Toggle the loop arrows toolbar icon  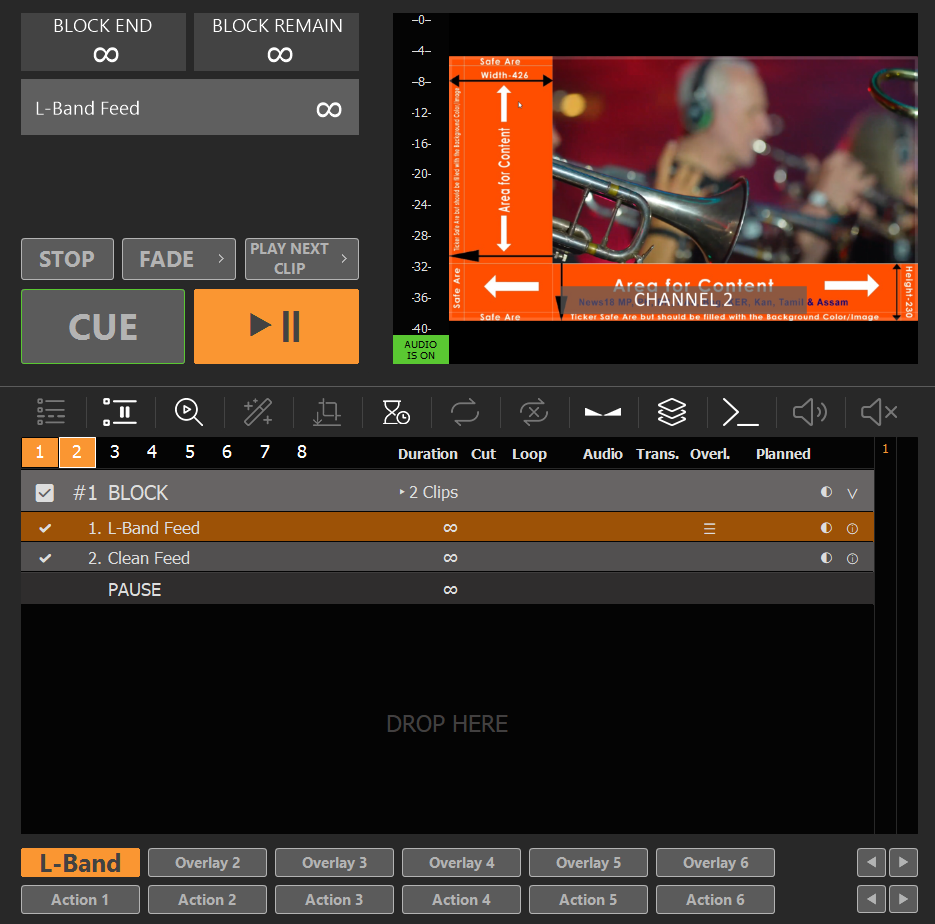(465, 412)
